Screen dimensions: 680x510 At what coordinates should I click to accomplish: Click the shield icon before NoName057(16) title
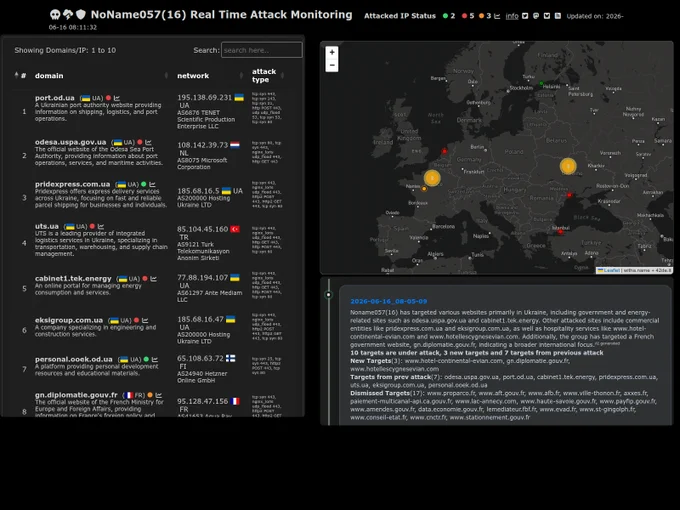(81, 15)
